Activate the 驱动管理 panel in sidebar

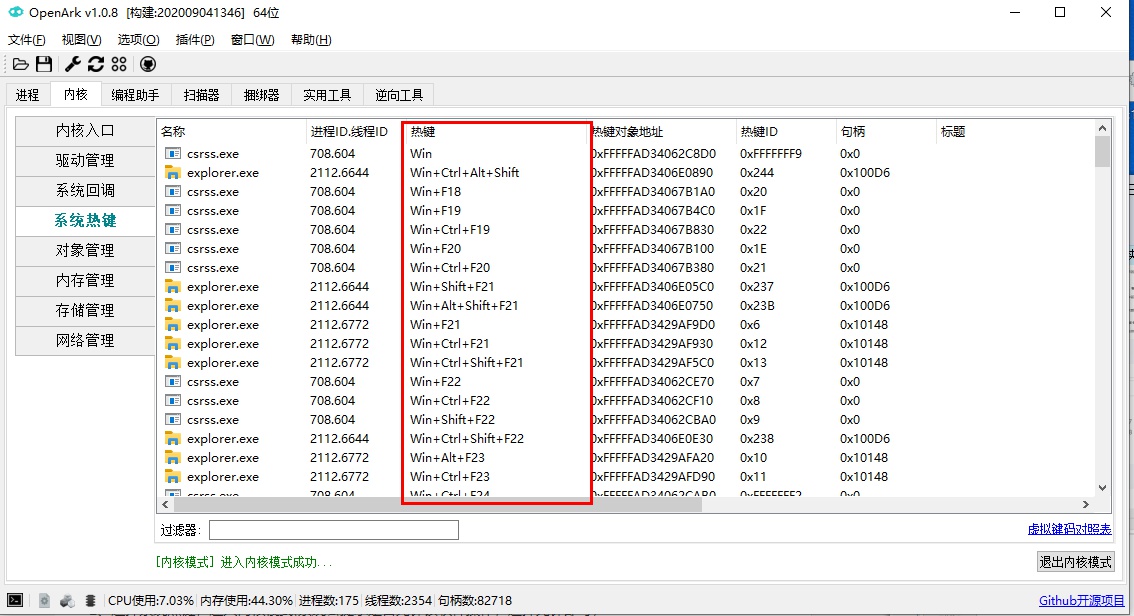click(84, 161)
